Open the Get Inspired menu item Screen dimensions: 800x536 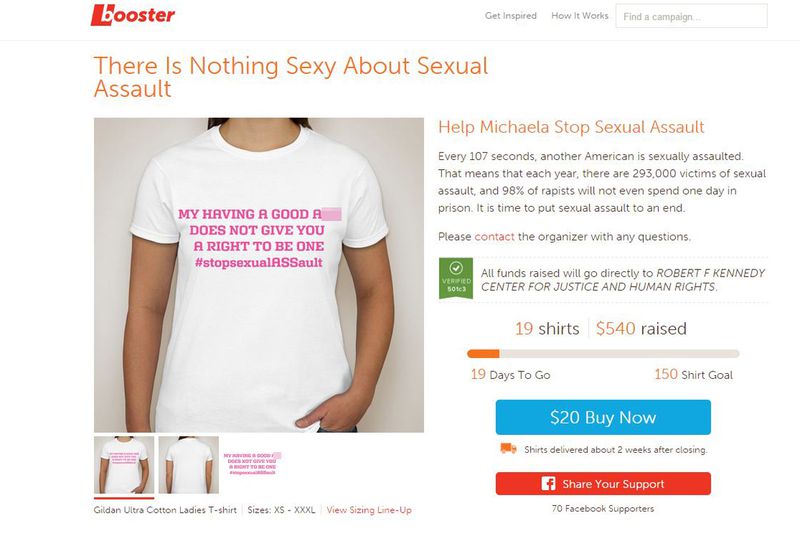tap(511, 16)
